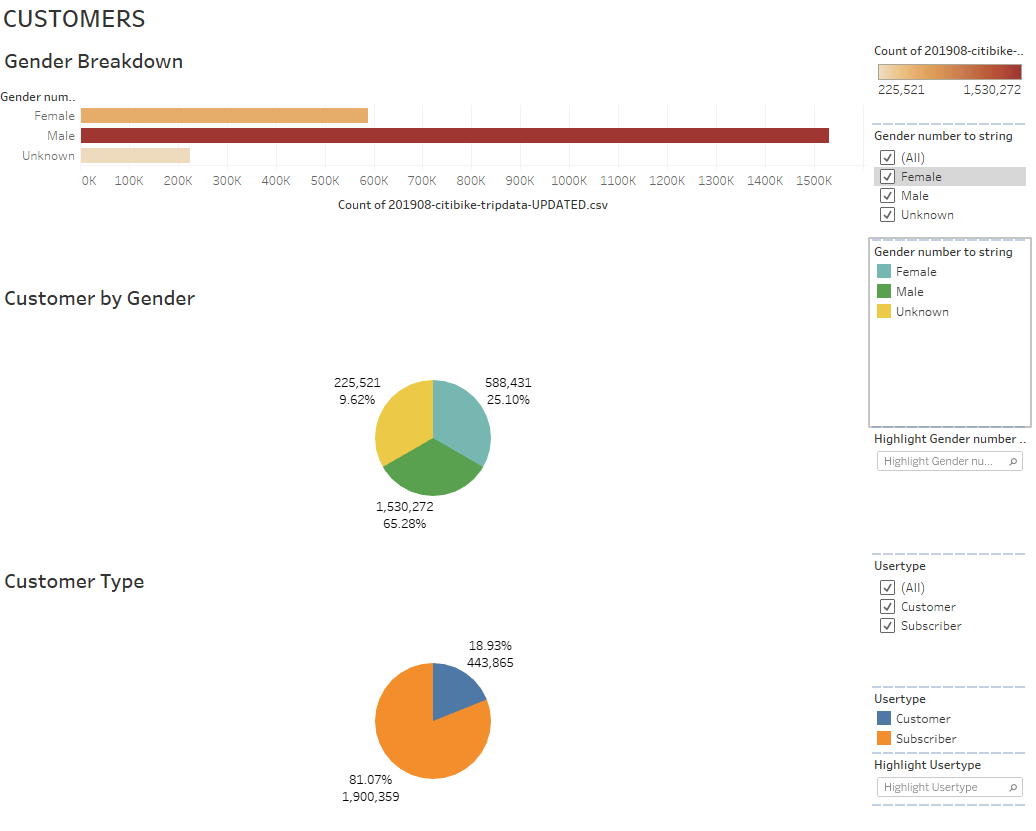Click the yellow Unknown legend swatch
This screenshot has height=831, width=1036.
[886, 311]
